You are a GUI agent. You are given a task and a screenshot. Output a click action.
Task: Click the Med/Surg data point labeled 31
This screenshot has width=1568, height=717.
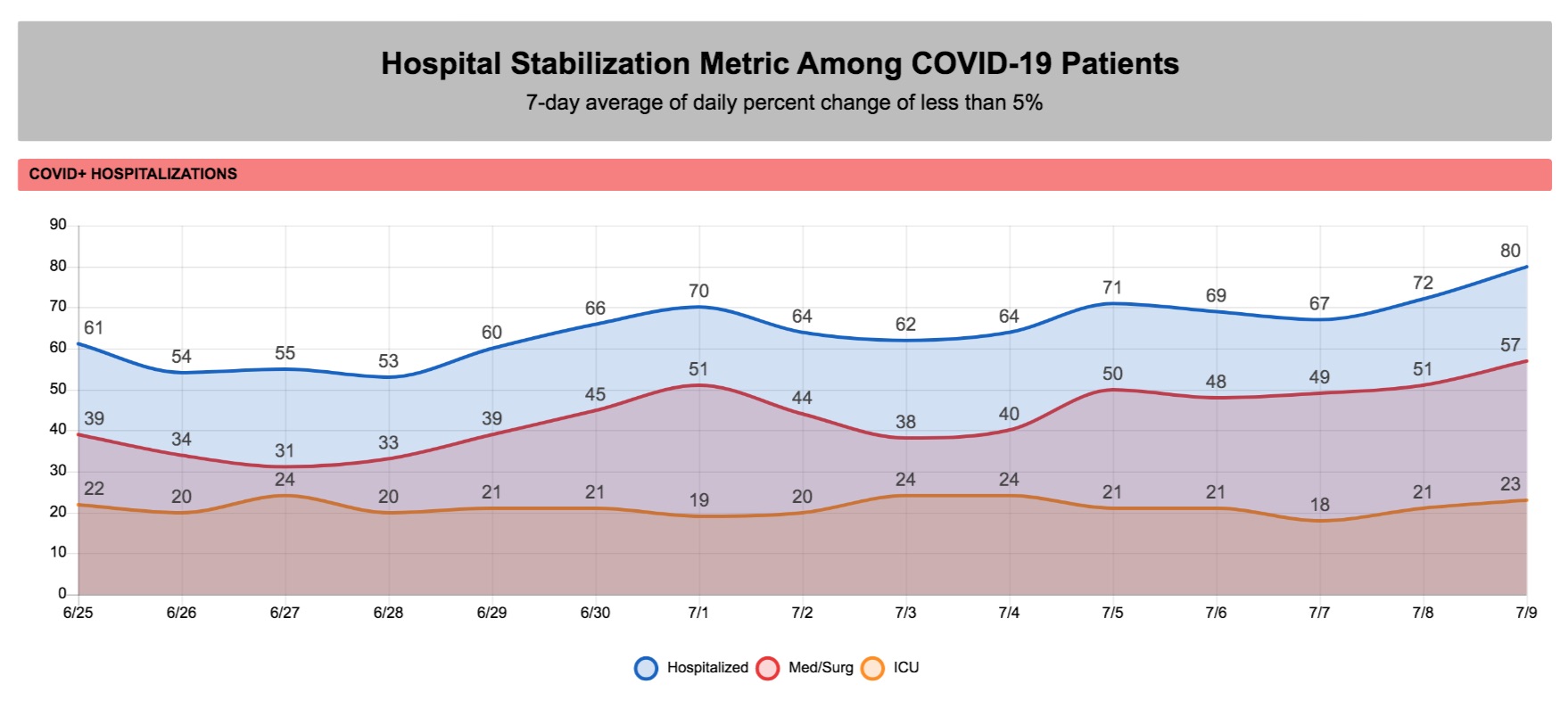[285, 466]
